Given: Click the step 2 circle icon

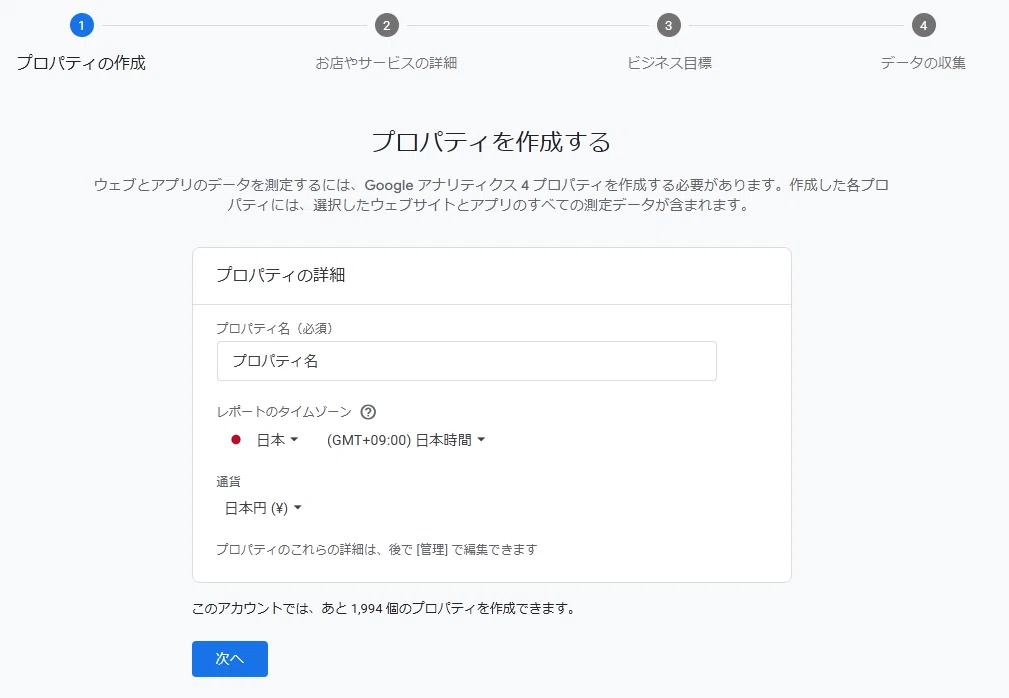Looking at the screenshot, I should pos(387,26).
